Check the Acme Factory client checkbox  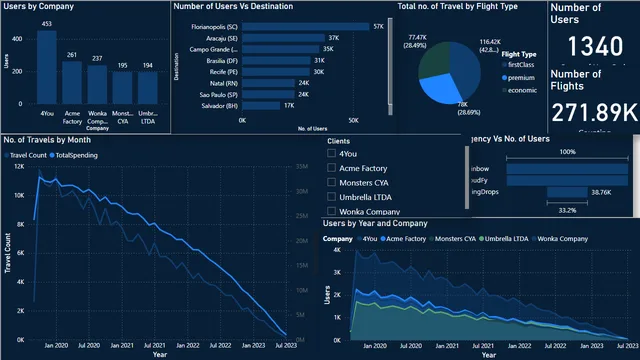point(331,168)
